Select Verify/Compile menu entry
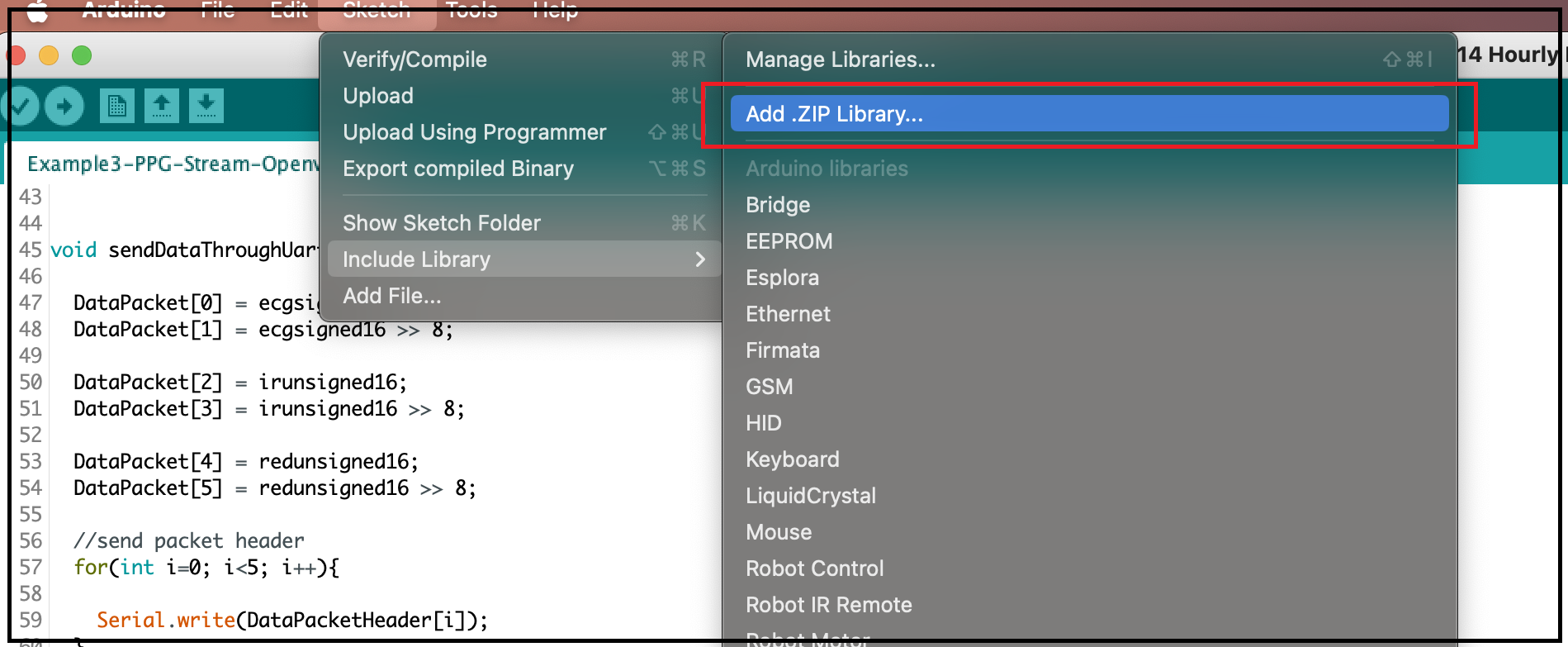This screenshot has height=647, width=1568. 524,59
